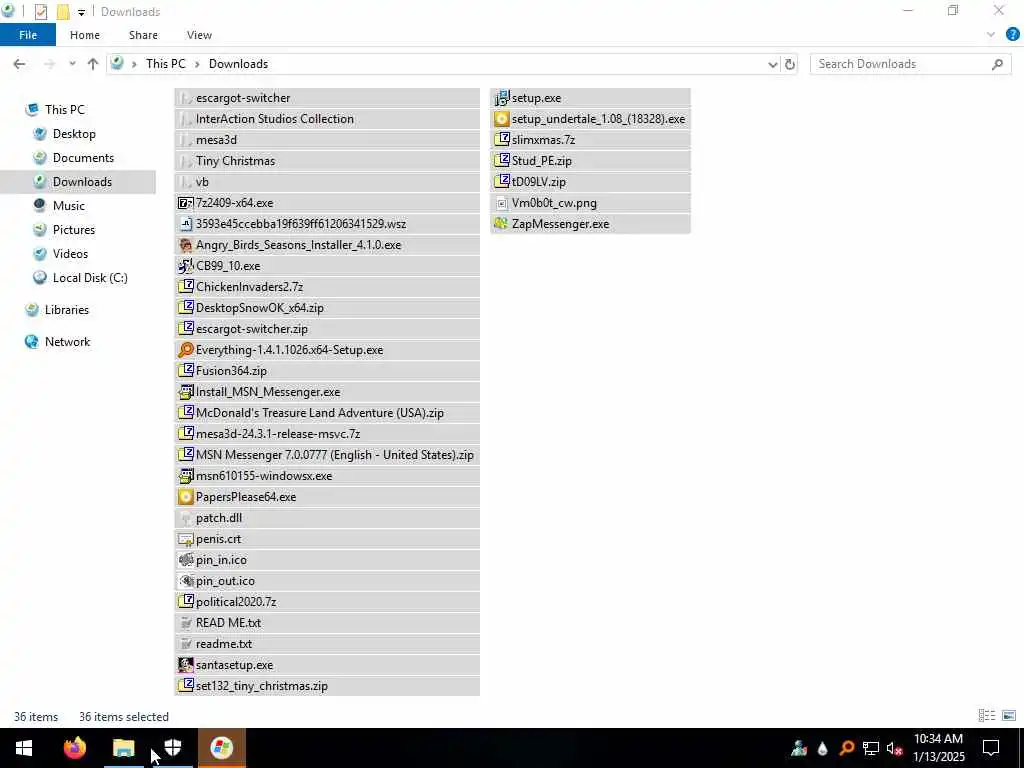Open the Share ribbon tab
This screenshot has height=768, width=1024.
tap(143, 35)
